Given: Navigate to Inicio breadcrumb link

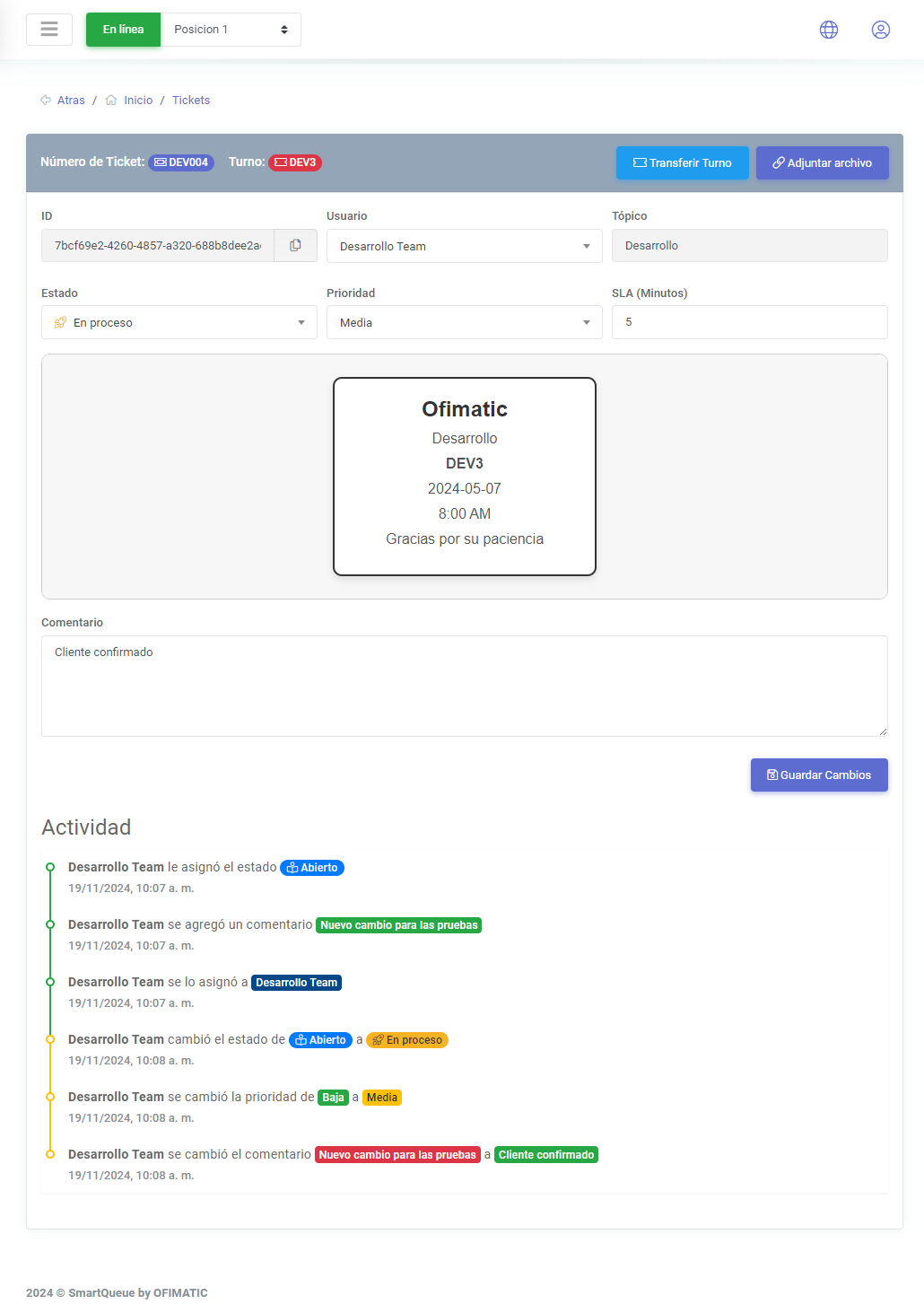Looking at the screenshot, I should 138,101.
